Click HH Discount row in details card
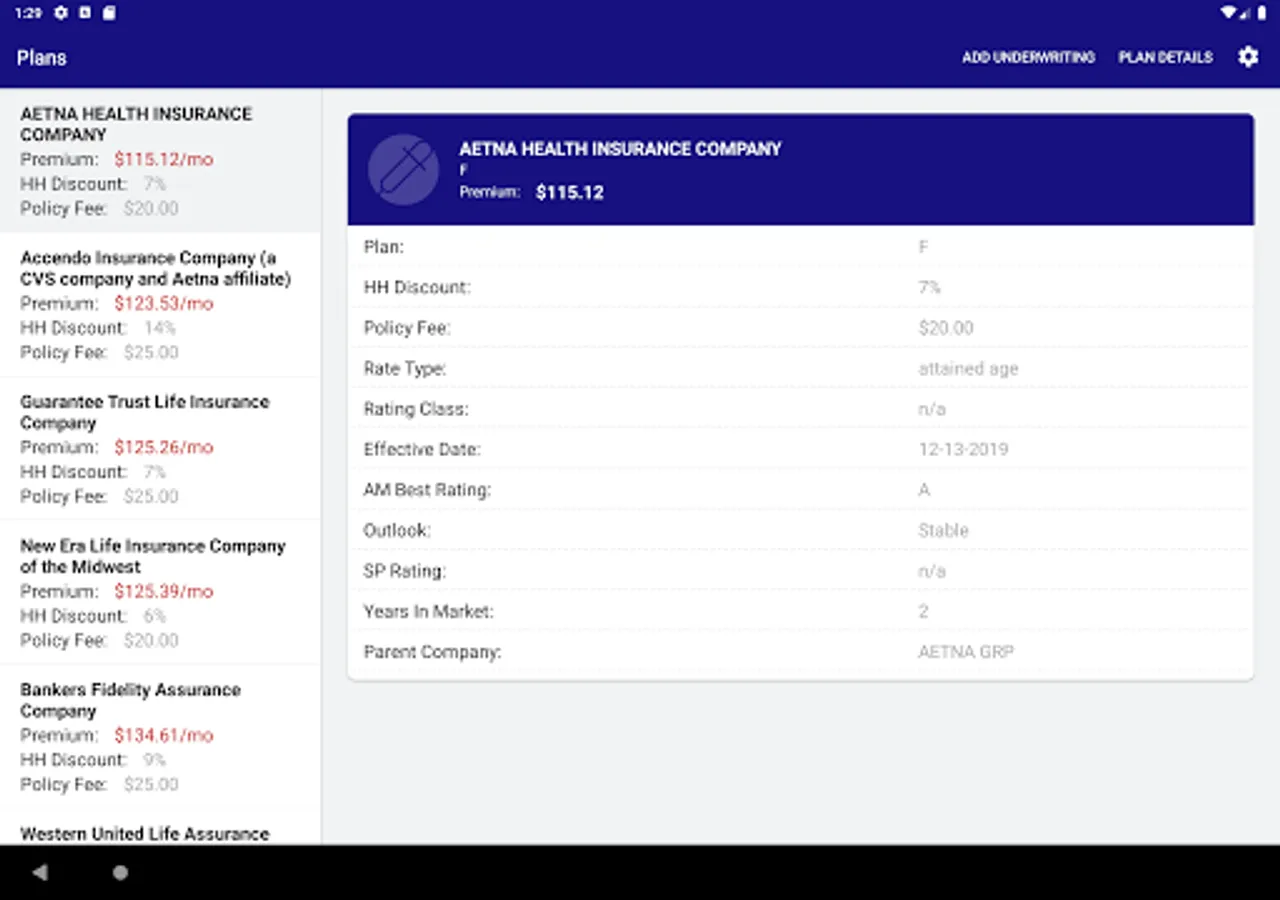This screenshot has width=1280, height=900. (800, 287)
